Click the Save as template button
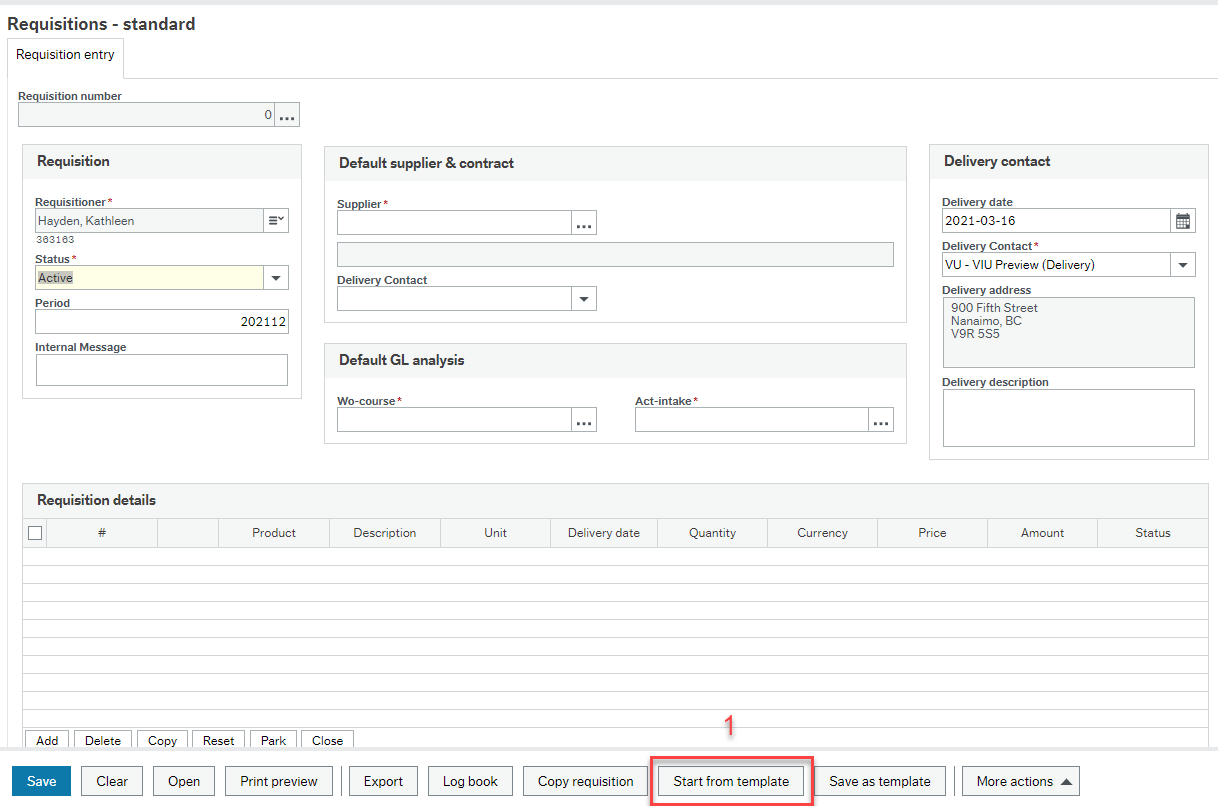 879,781
